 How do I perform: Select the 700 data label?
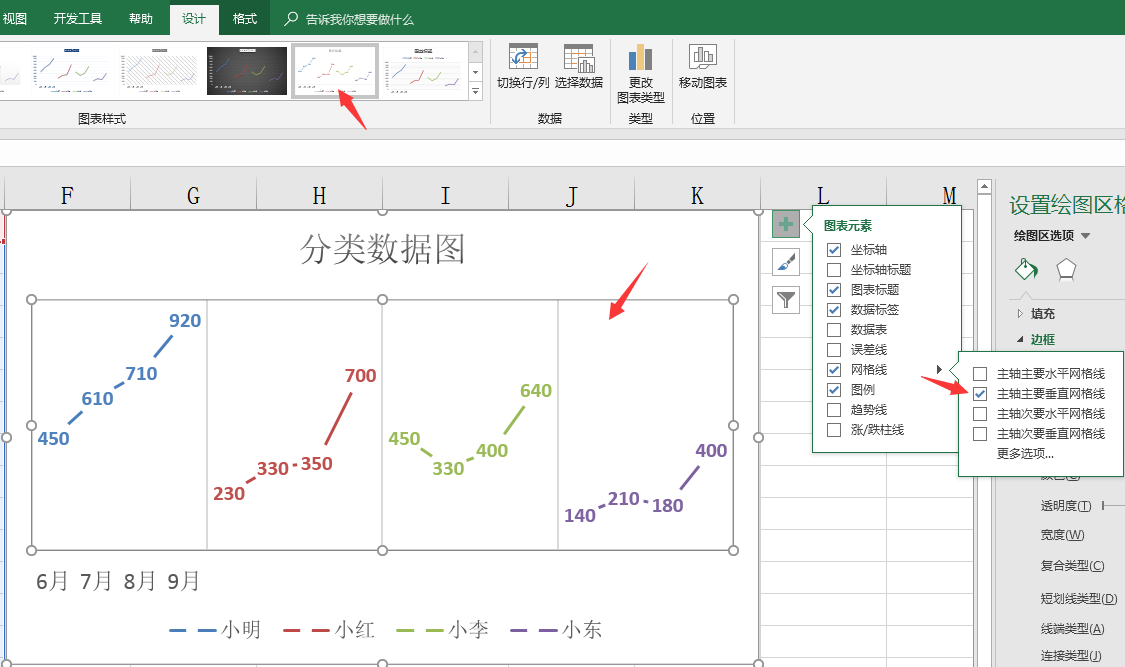(x=360, y=375)
